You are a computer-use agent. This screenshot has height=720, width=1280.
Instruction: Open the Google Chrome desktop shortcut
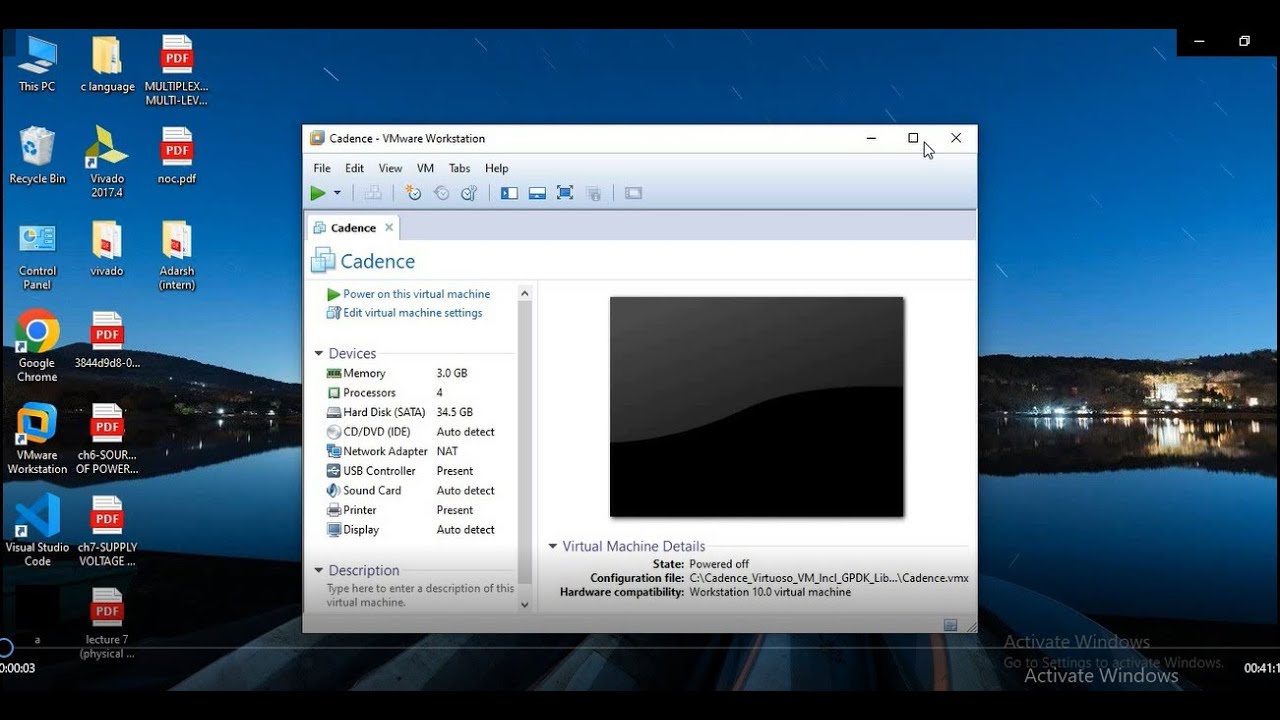point(37,347)
